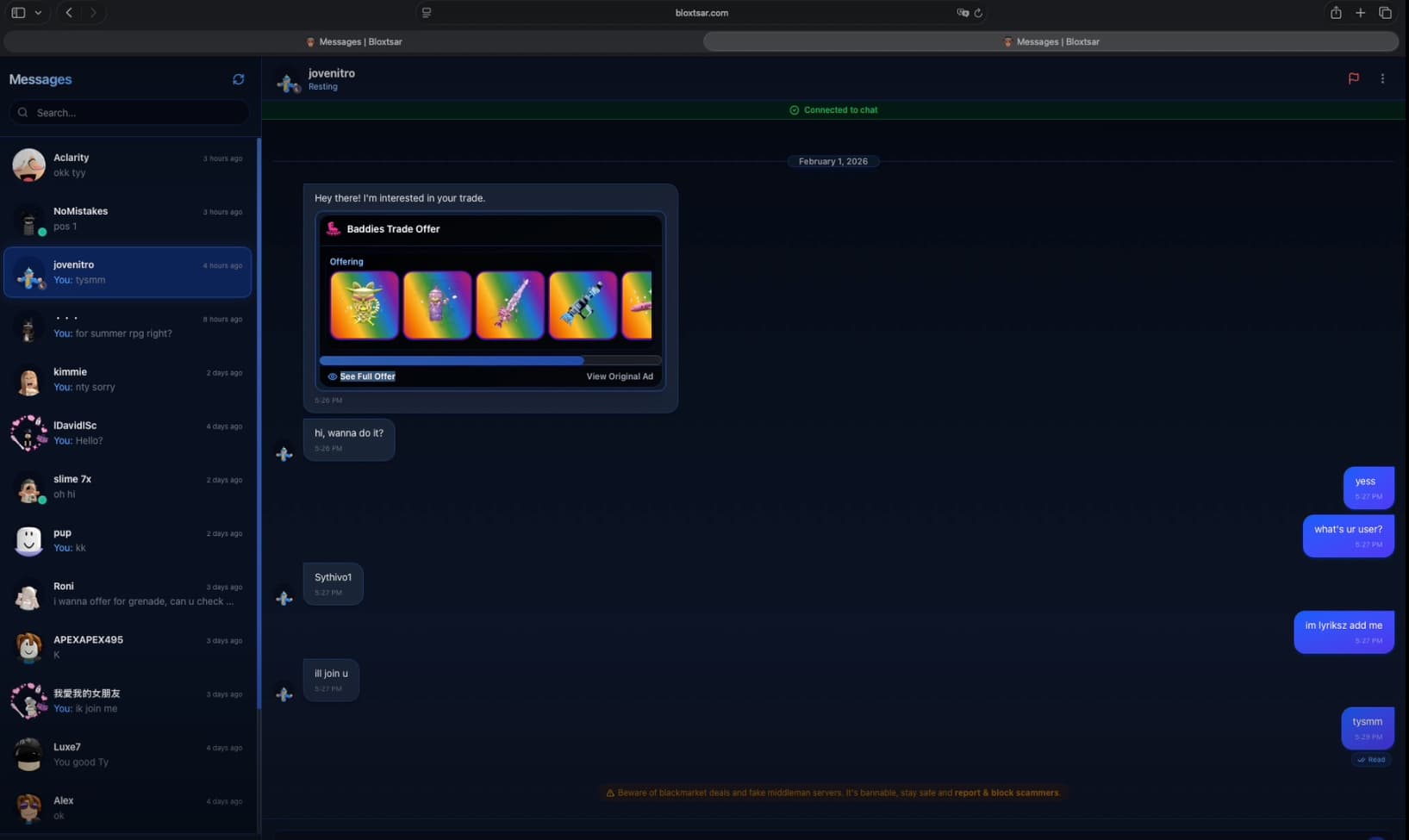Click the page reader icon in address bar
Viewport: 1409px width, 840px height.
click(x=426, y=13)
